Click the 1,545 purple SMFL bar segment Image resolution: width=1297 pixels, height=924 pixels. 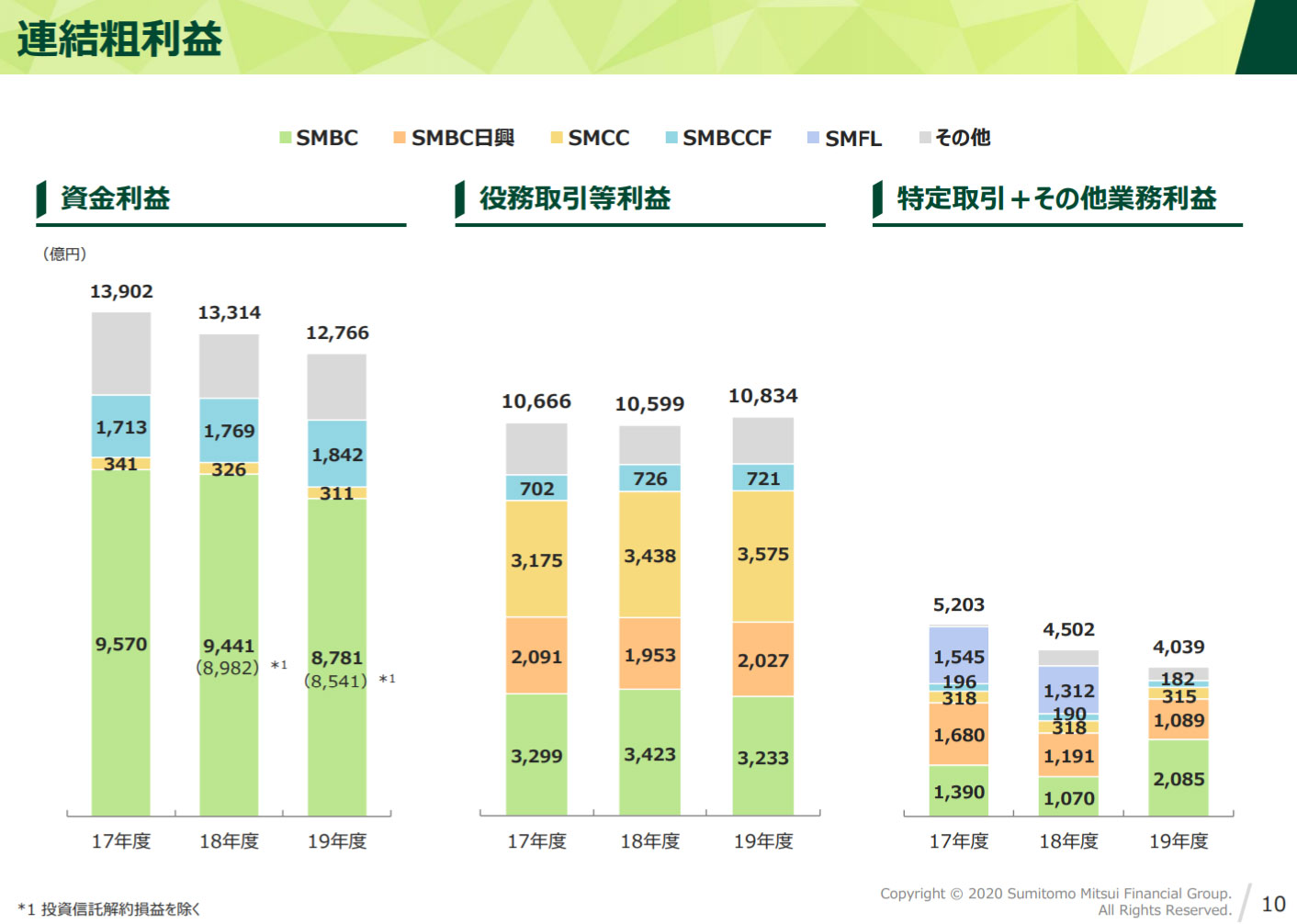959,655
